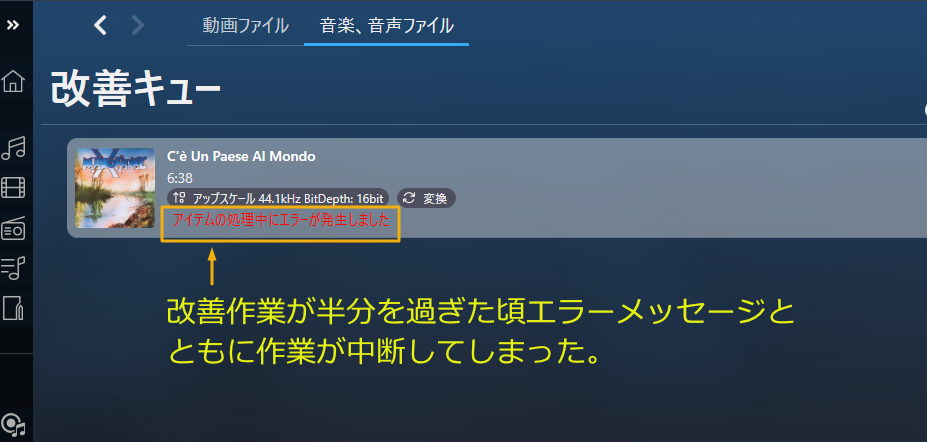The width and height of the screenshot is (927, 442).
Task: Switch to the 動画ファイル tab
Action: (x=245, y=25)
